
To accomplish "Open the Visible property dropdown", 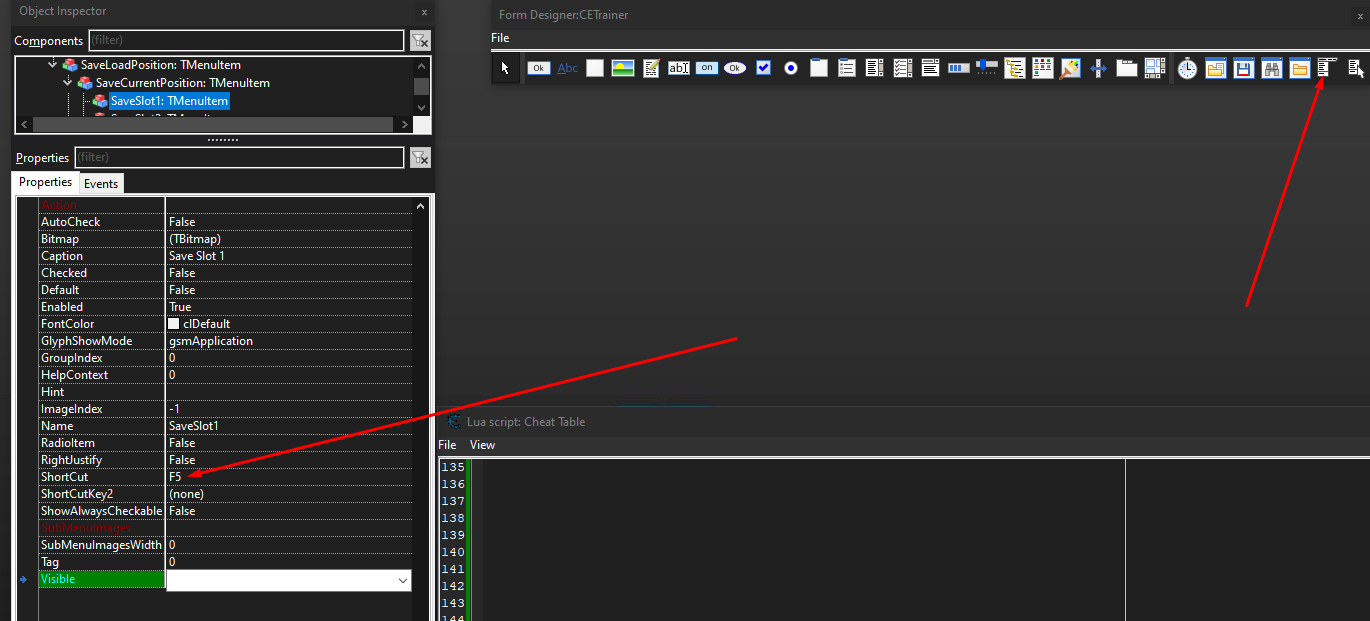I will (x=402, y=580).
